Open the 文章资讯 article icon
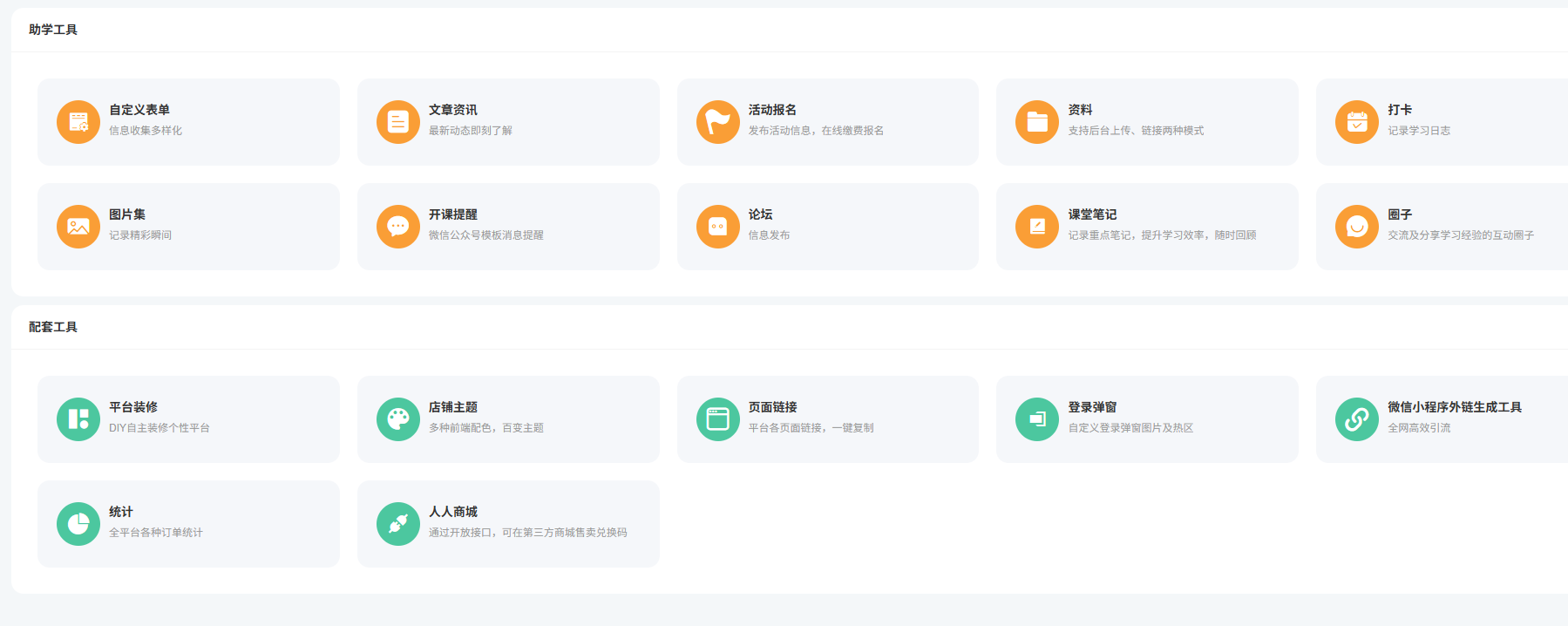This screenshot has height=626, width=1568. [x=398, y=122]
